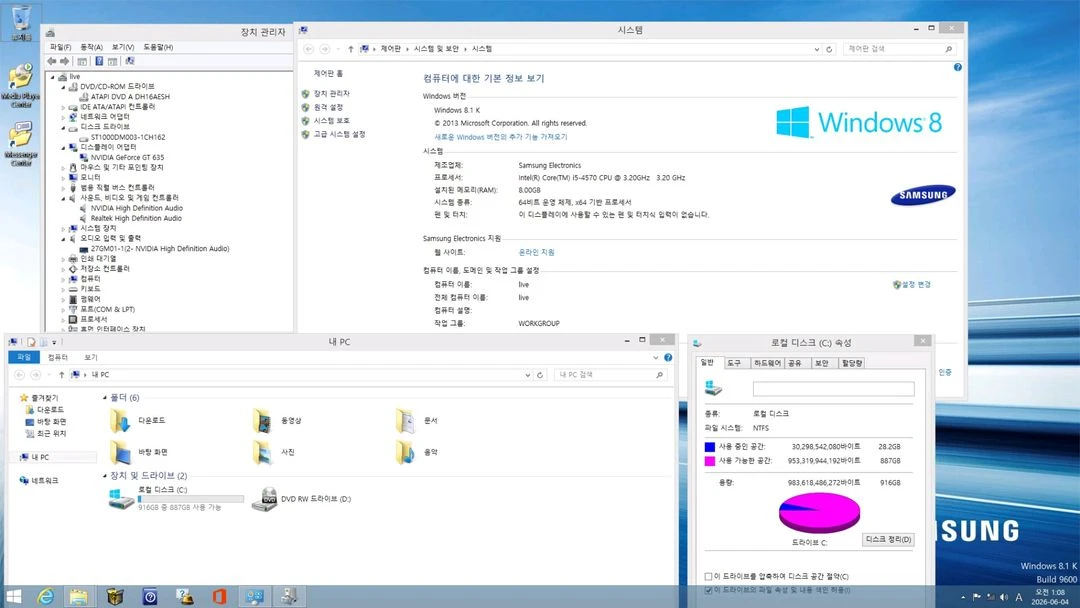This screenshot has width=1080, height=608.
Task: Click the blue Help icon in Device Manager toolbar
Action: pos(99,61)
